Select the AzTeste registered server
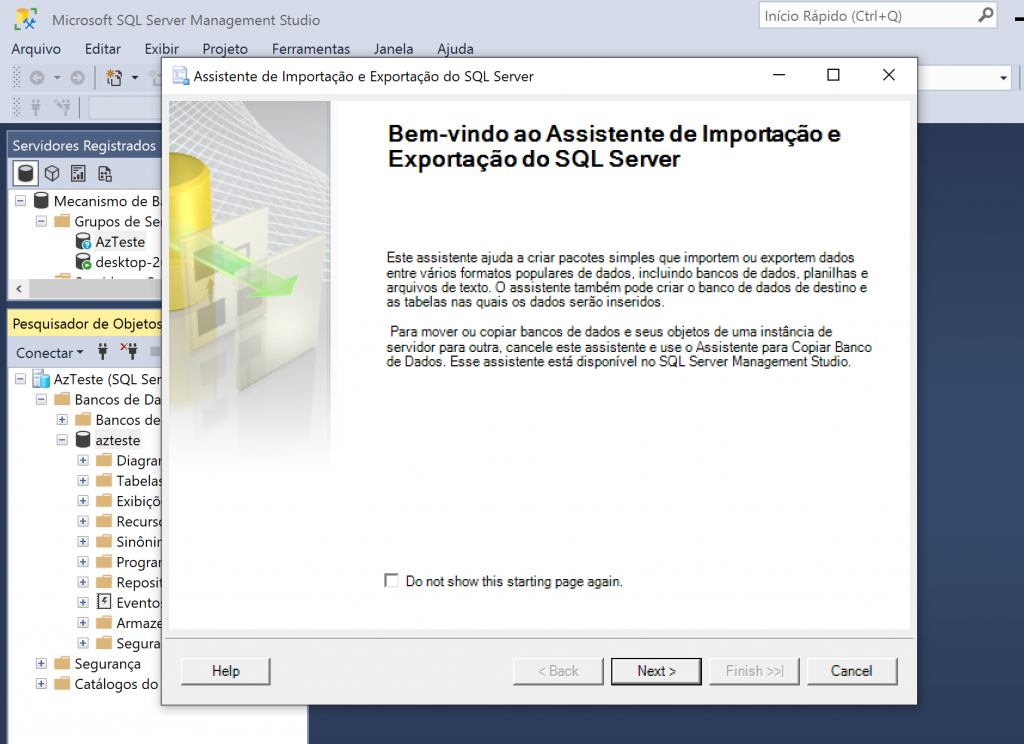1024x744 pixels. [x=120, y=242]
